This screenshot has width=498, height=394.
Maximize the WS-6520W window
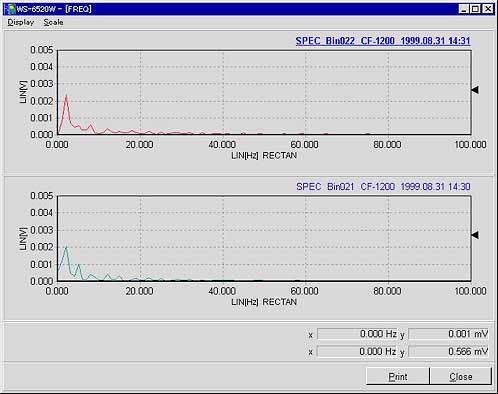coord(476,9)
